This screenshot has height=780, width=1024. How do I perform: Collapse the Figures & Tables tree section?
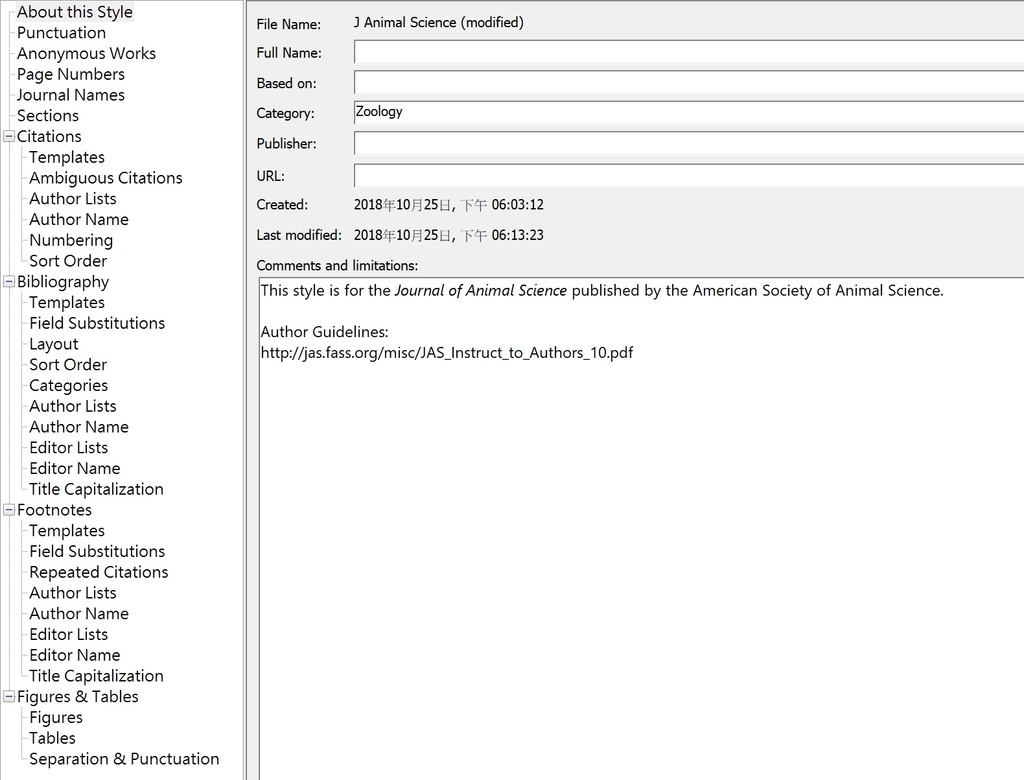9,696
